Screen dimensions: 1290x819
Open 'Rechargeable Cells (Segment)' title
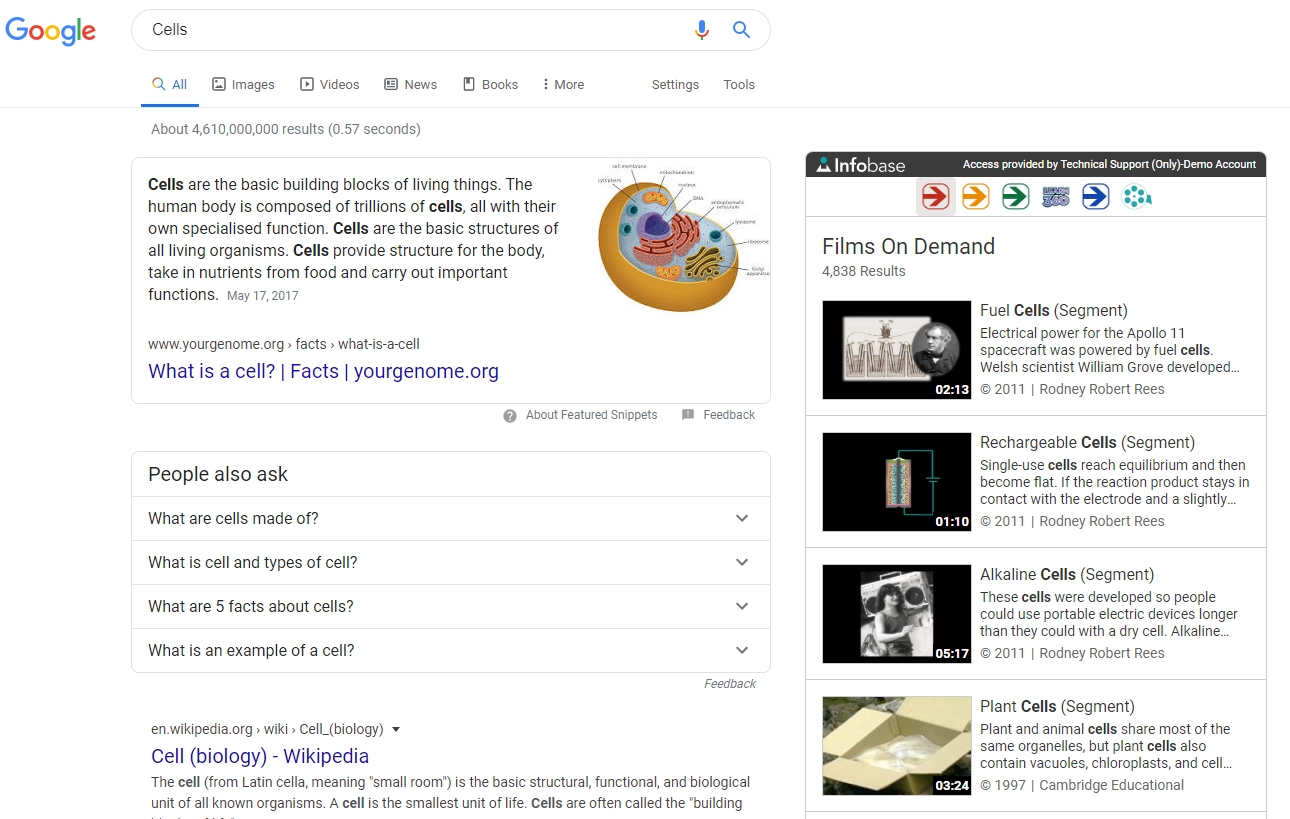[1087, 442]
